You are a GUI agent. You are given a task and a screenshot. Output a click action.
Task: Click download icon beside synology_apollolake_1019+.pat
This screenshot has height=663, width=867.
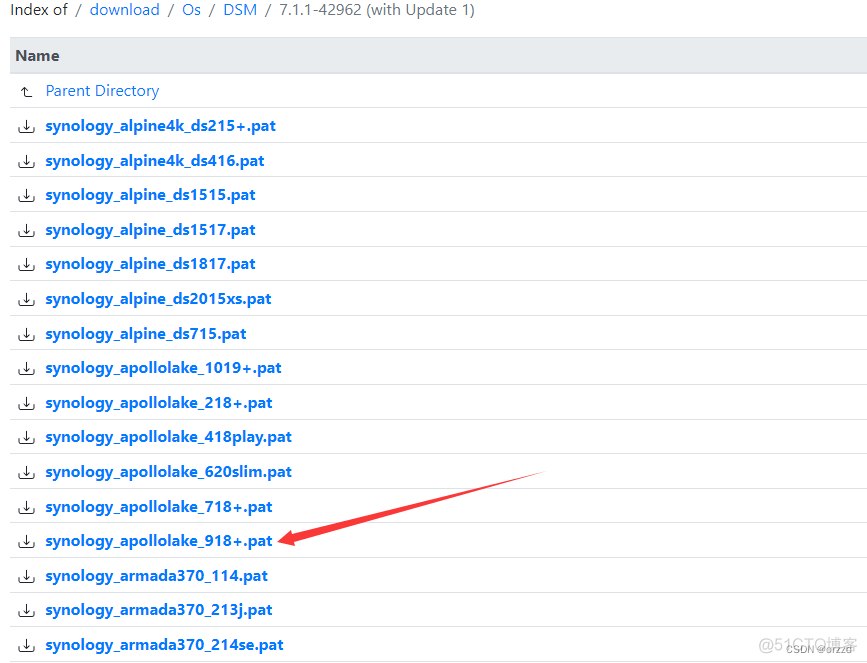coord(27,369)
